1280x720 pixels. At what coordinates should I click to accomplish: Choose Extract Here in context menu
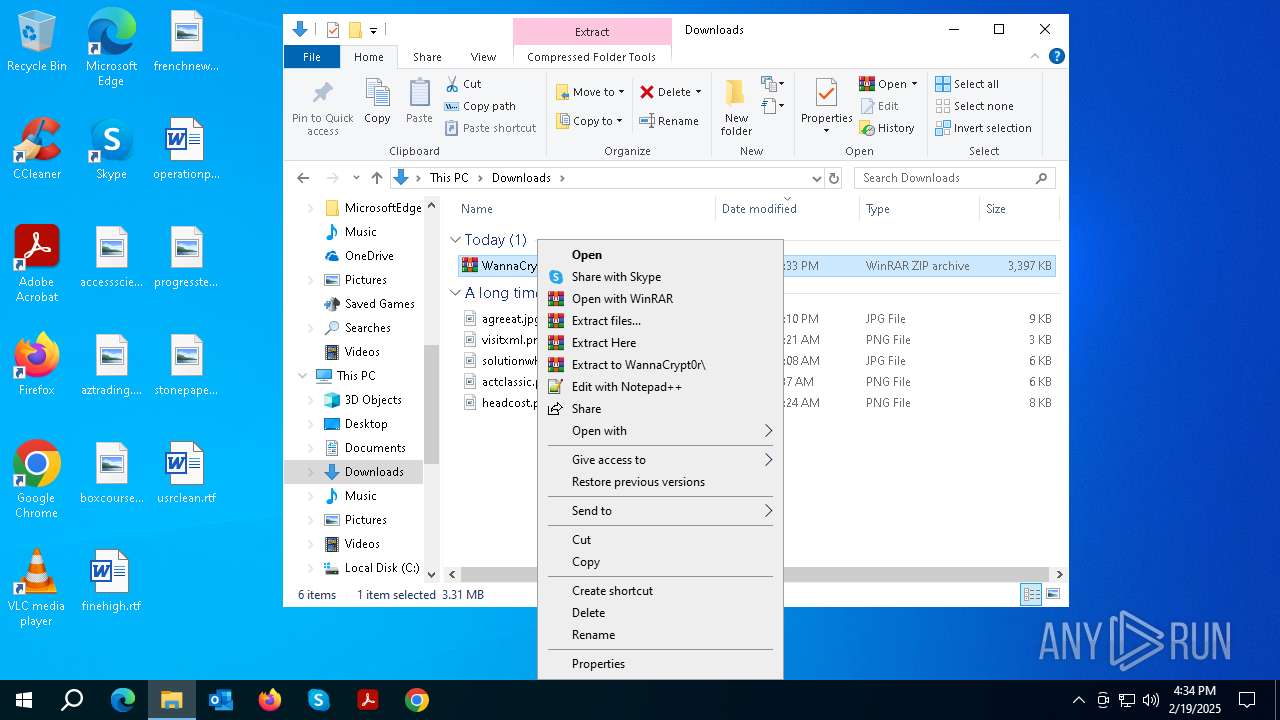click(660, 343)
